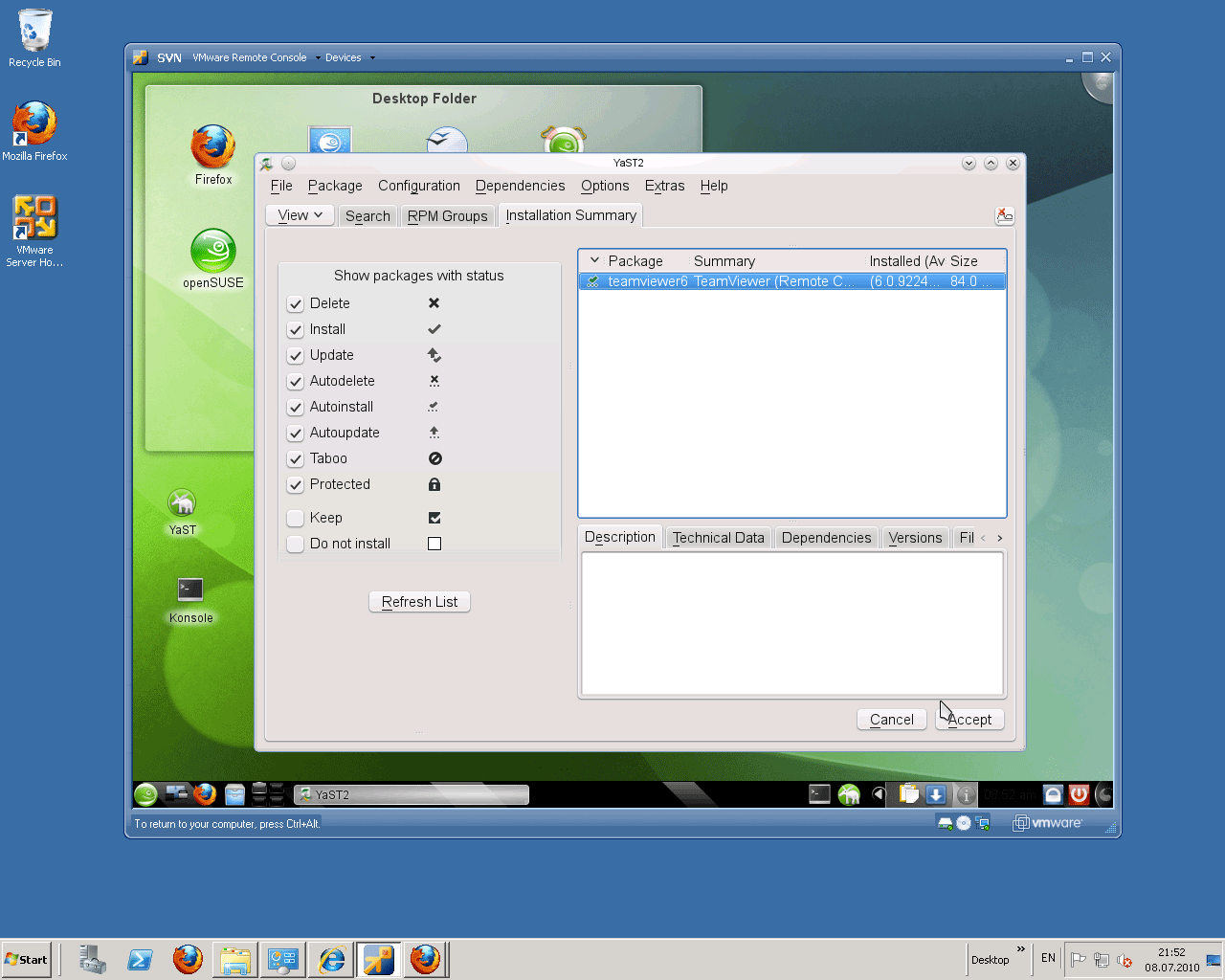Click the virtual desktop pager in KDE panel

tap(268, 794)
